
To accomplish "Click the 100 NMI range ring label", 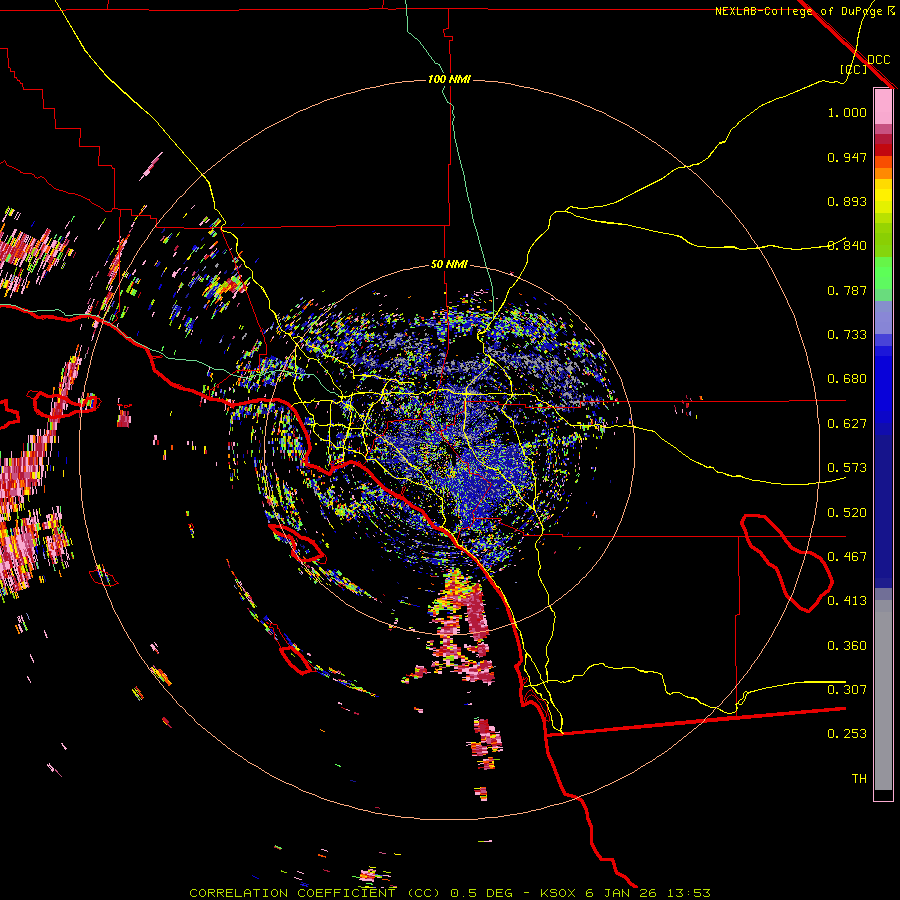I will pyautogui.click(x=449, y=79).
